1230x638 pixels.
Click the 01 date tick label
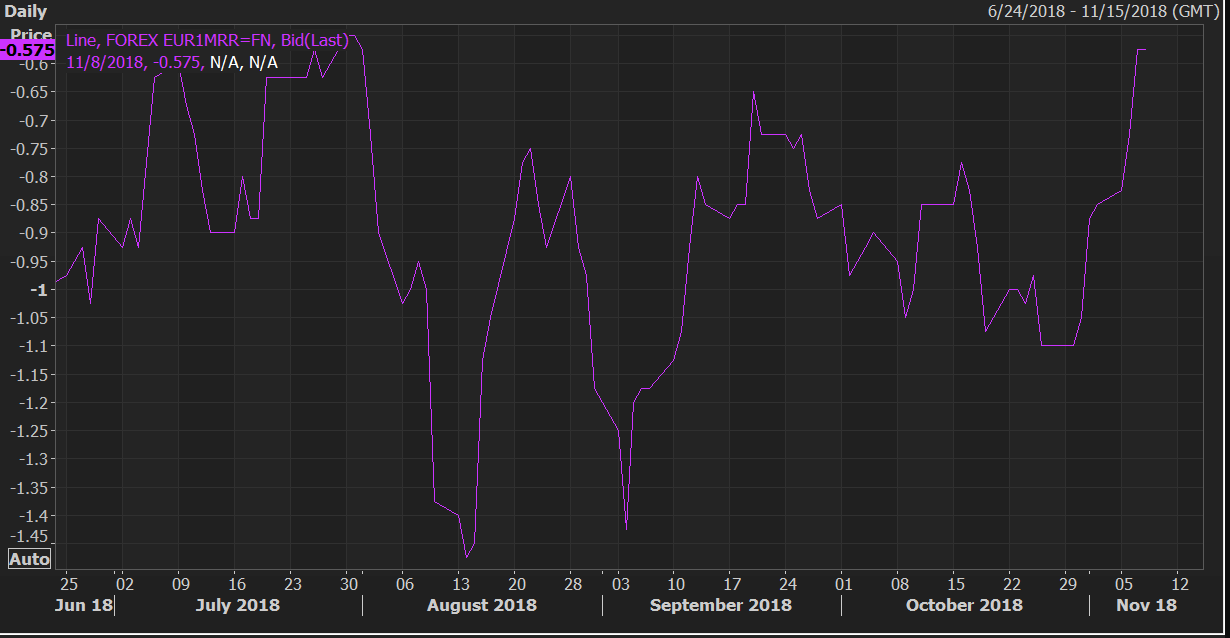pyautogui.click(x=844, y=583)
